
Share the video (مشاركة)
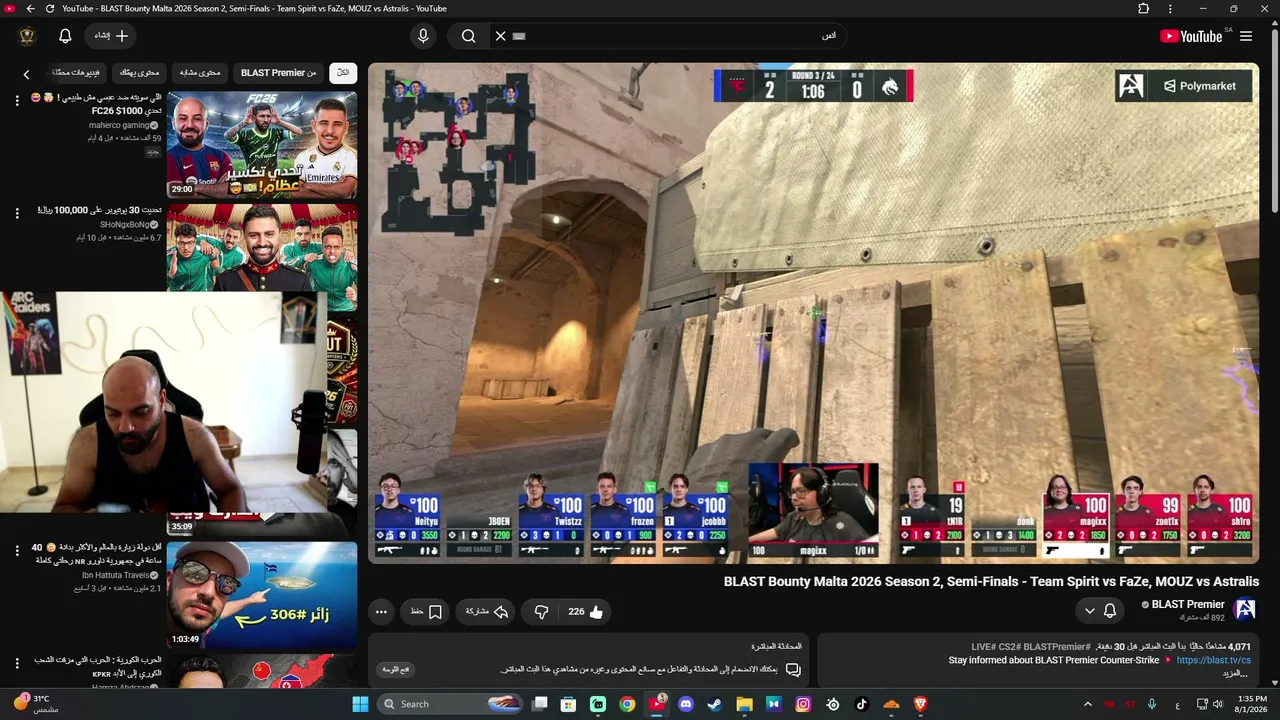(487, 612)
